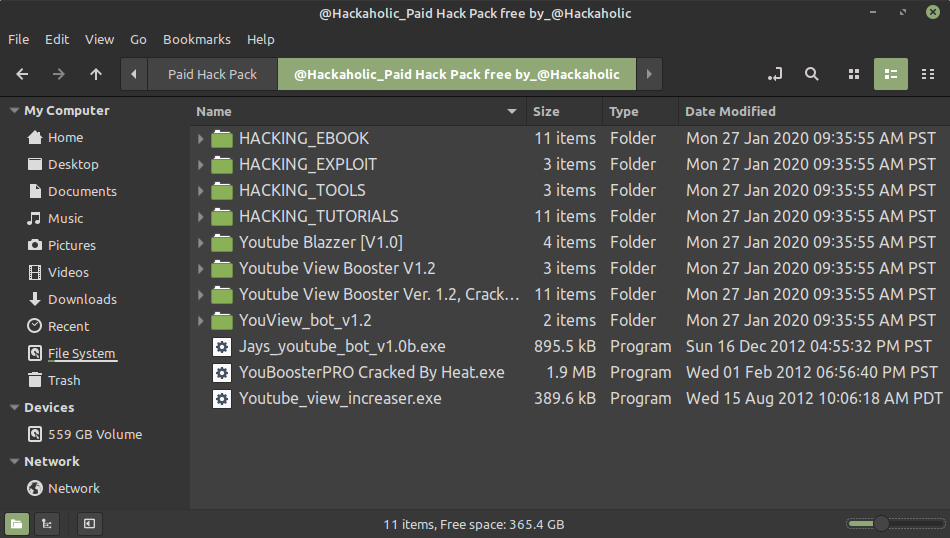Expand the HACKING_EXPLOIT folder row
This screenshot has height=538, width=950.
pos(201,165)
